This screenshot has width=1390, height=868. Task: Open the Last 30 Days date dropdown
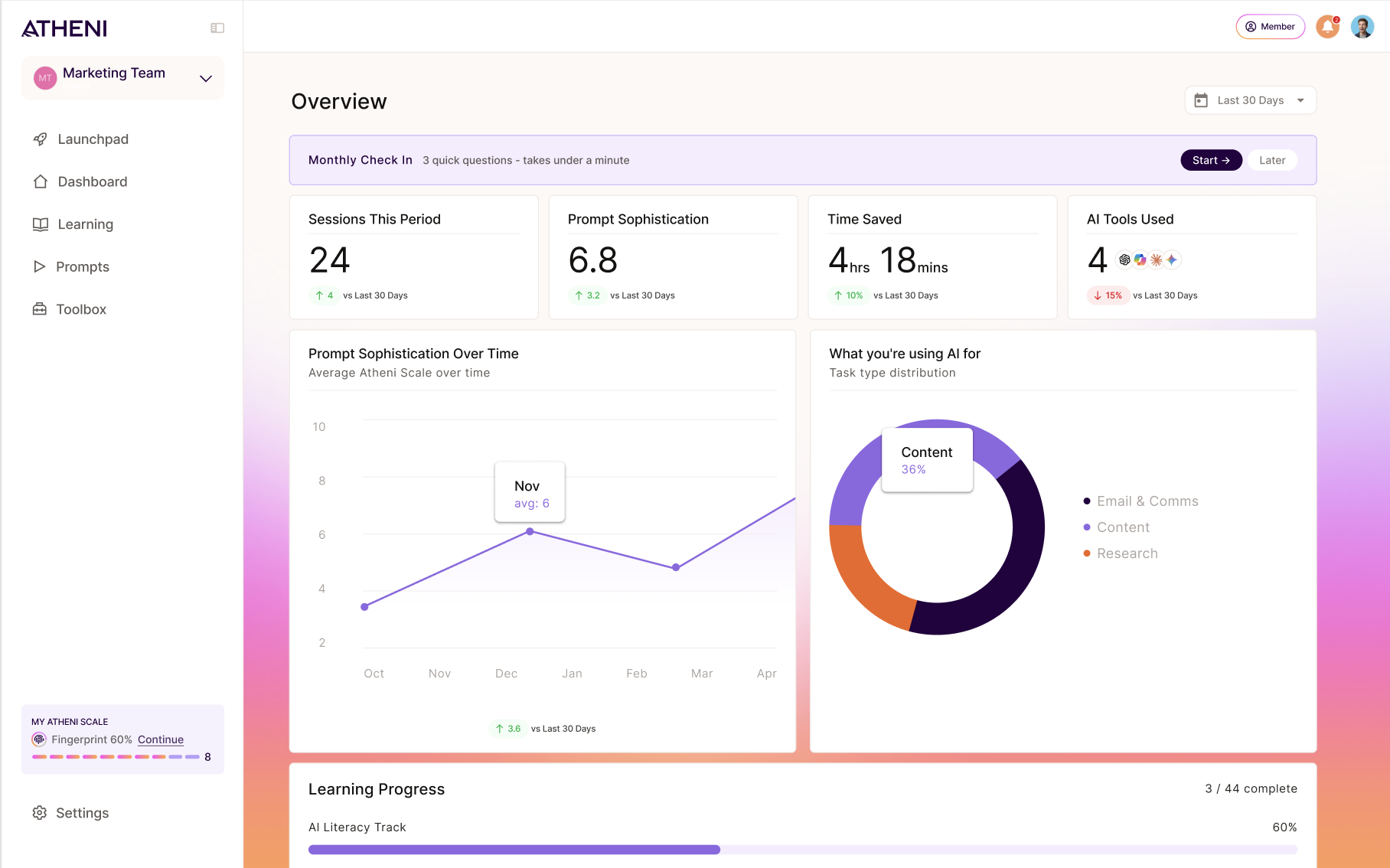pos(1251,100)
